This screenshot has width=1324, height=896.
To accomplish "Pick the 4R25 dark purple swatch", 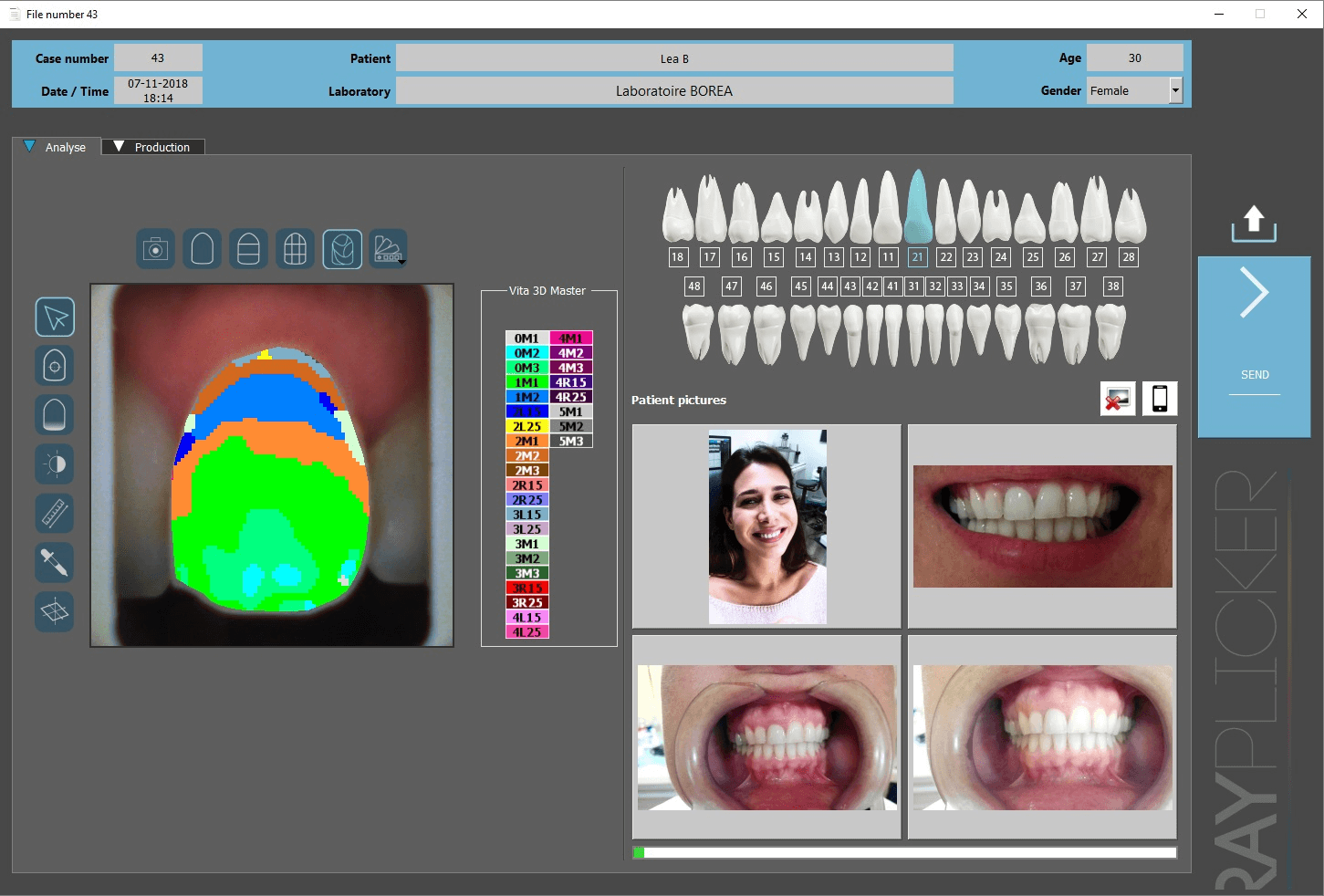I will pos(571,397).
